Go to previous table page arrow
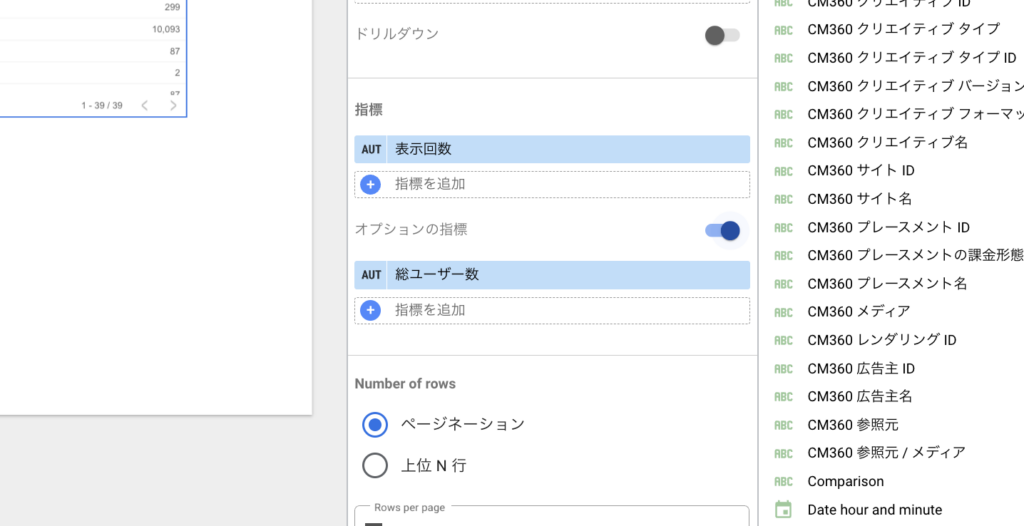The image size is (1024, 526). [x=145, y=105]
